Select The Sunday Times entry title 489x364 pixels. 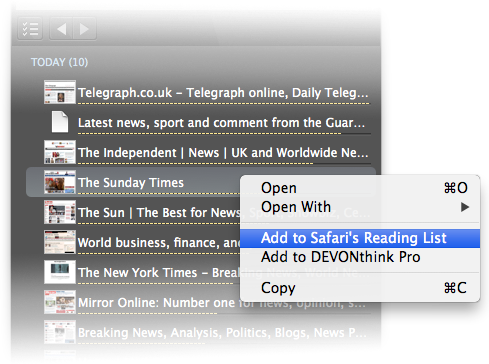click(x=131, y=183)
